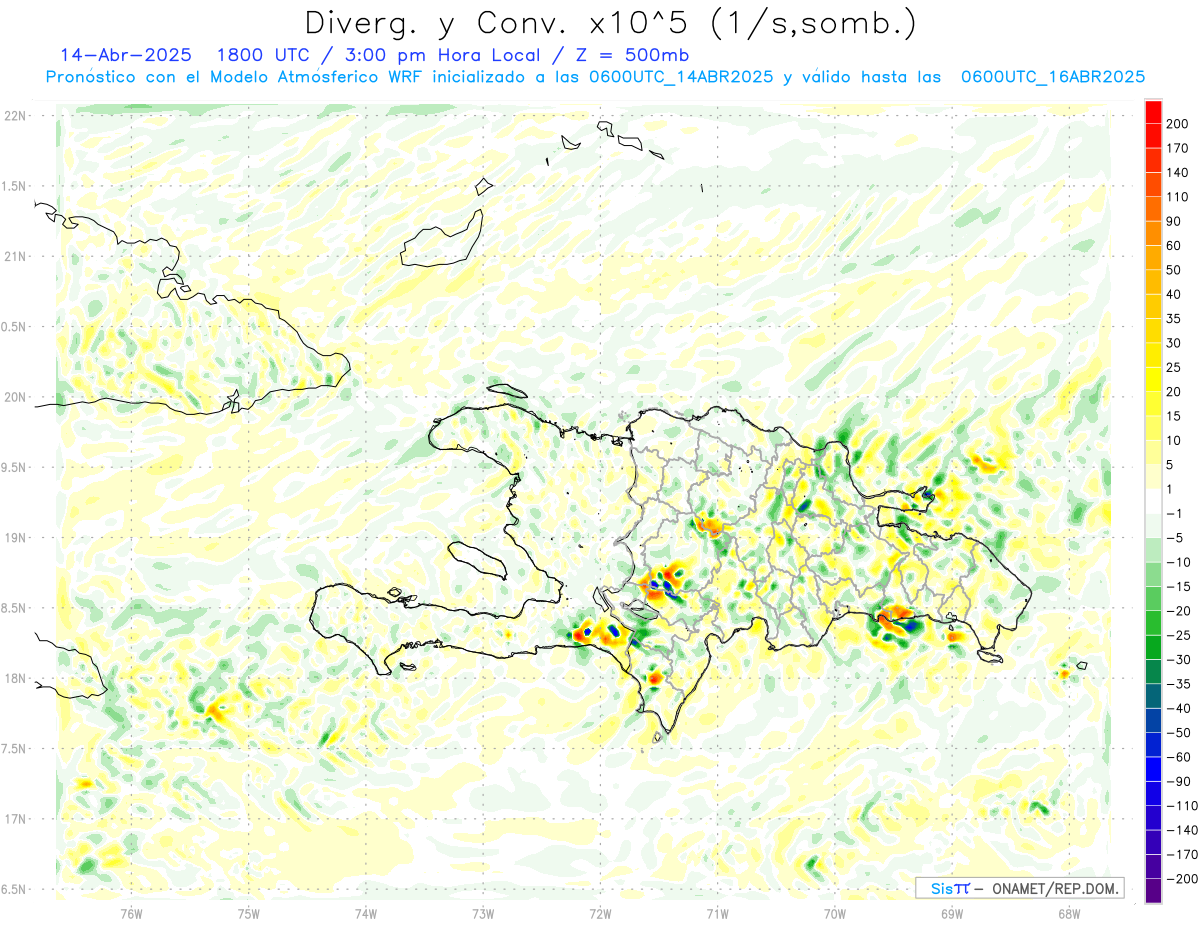This screenshot has height=927, width=1200.
Task: Click the '17N' latitude label
Action: click(15, 819)
